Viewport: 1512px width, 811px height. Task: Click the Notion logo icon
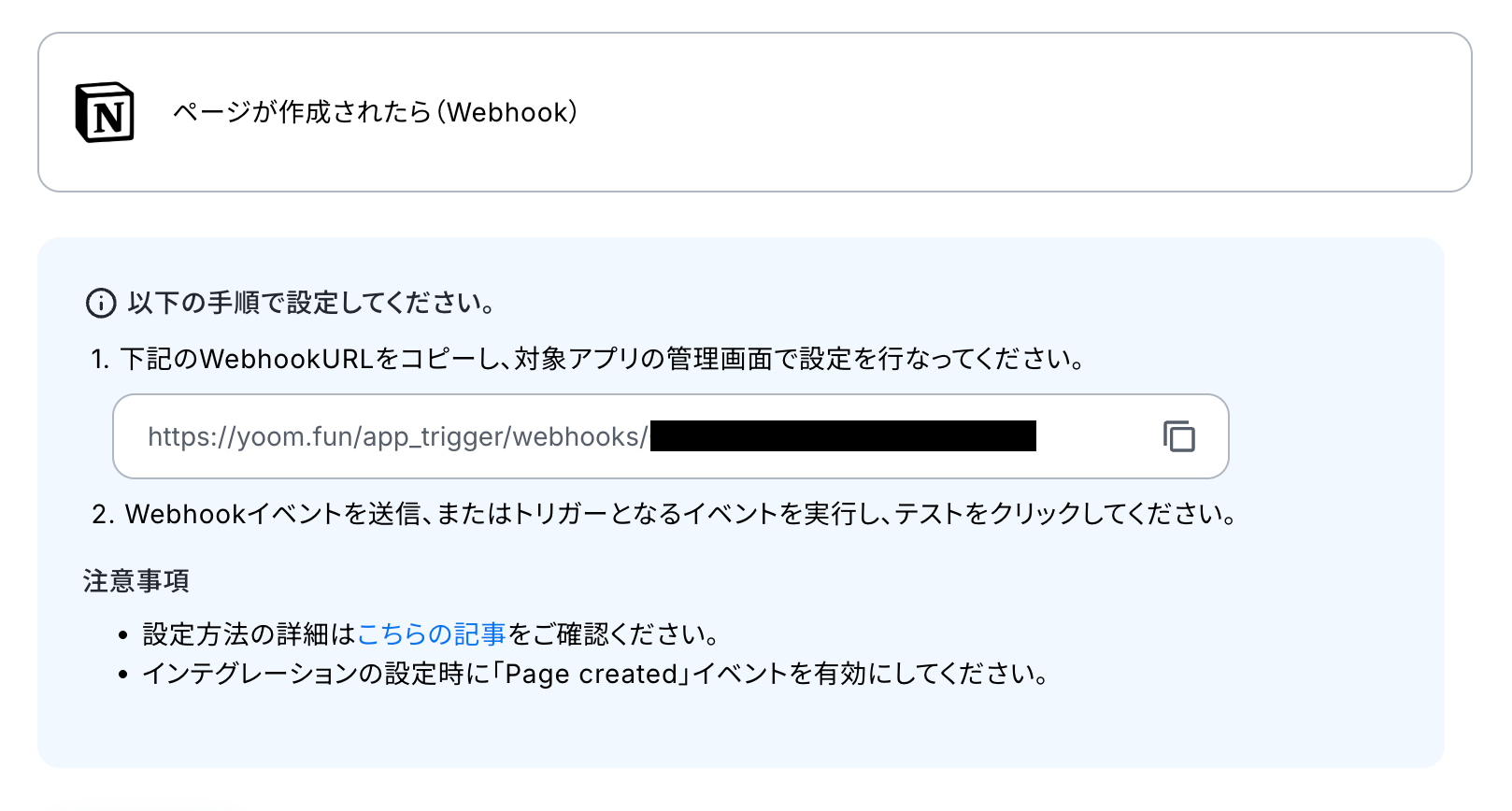[105, 112]
